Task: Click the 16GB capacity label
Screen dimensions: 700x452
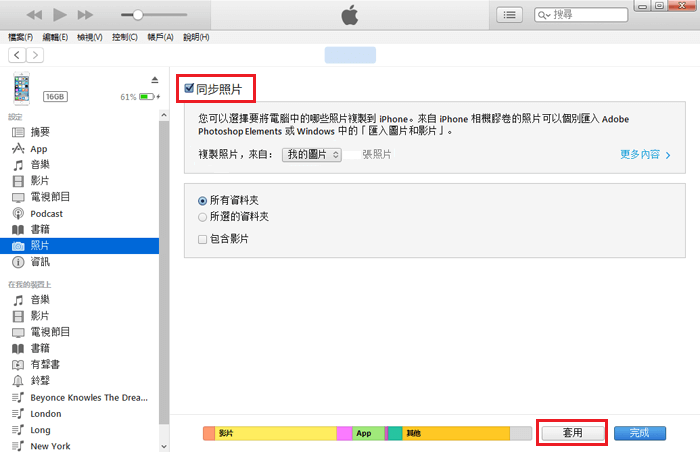Action: [55, 96]
